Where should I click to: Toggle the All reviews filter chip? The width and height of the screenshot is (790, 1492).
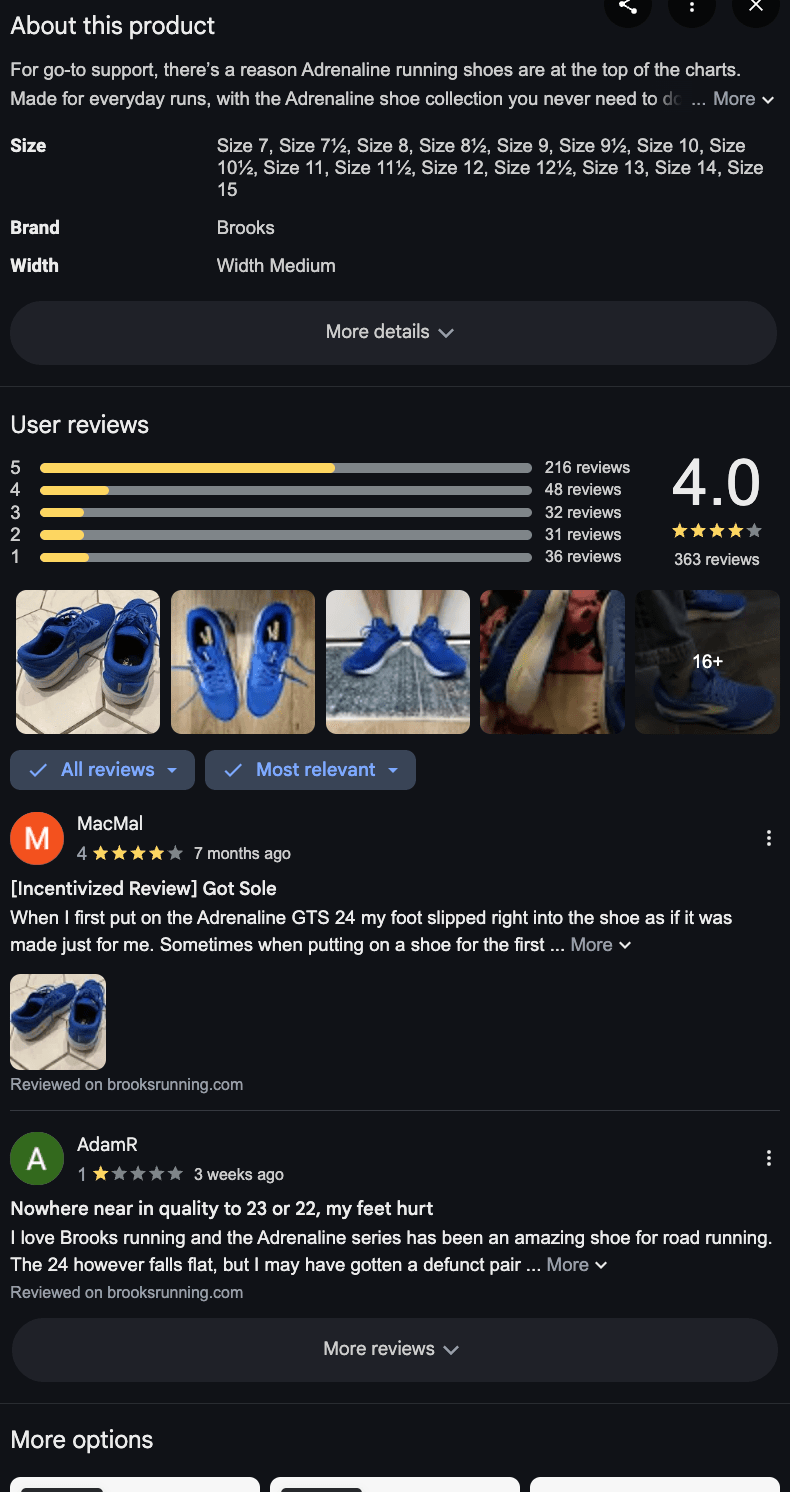click(x=102, y=770)
